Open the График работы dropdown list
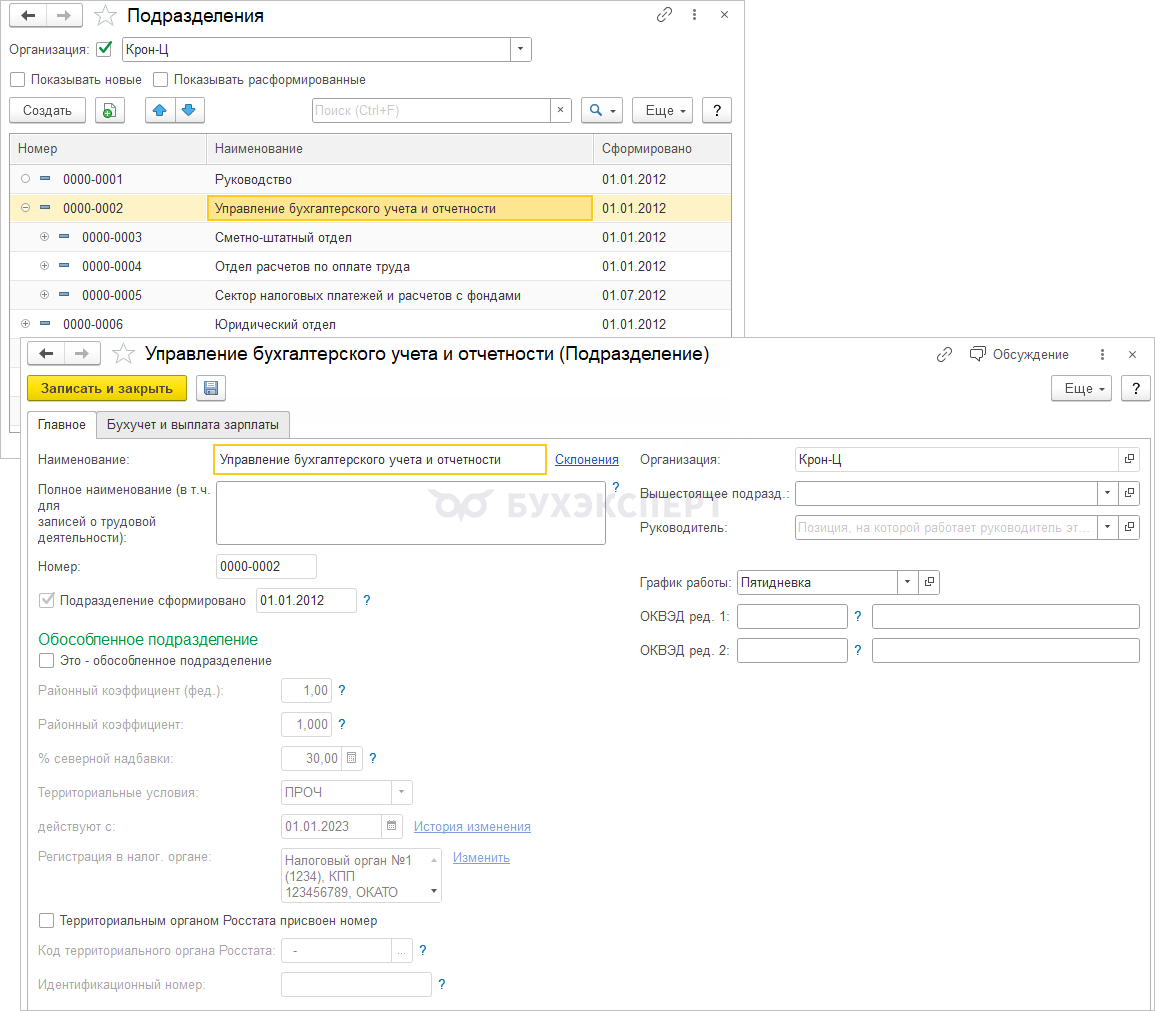The width and height of the screenshot is (1155, 1011). (907, 582)
